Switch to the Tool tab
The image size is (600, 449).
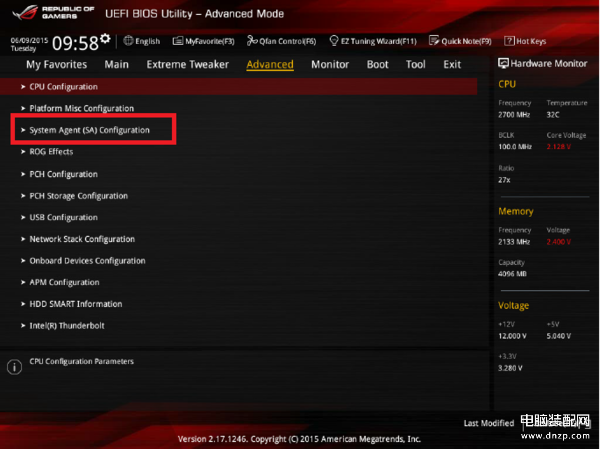(416, 64)
